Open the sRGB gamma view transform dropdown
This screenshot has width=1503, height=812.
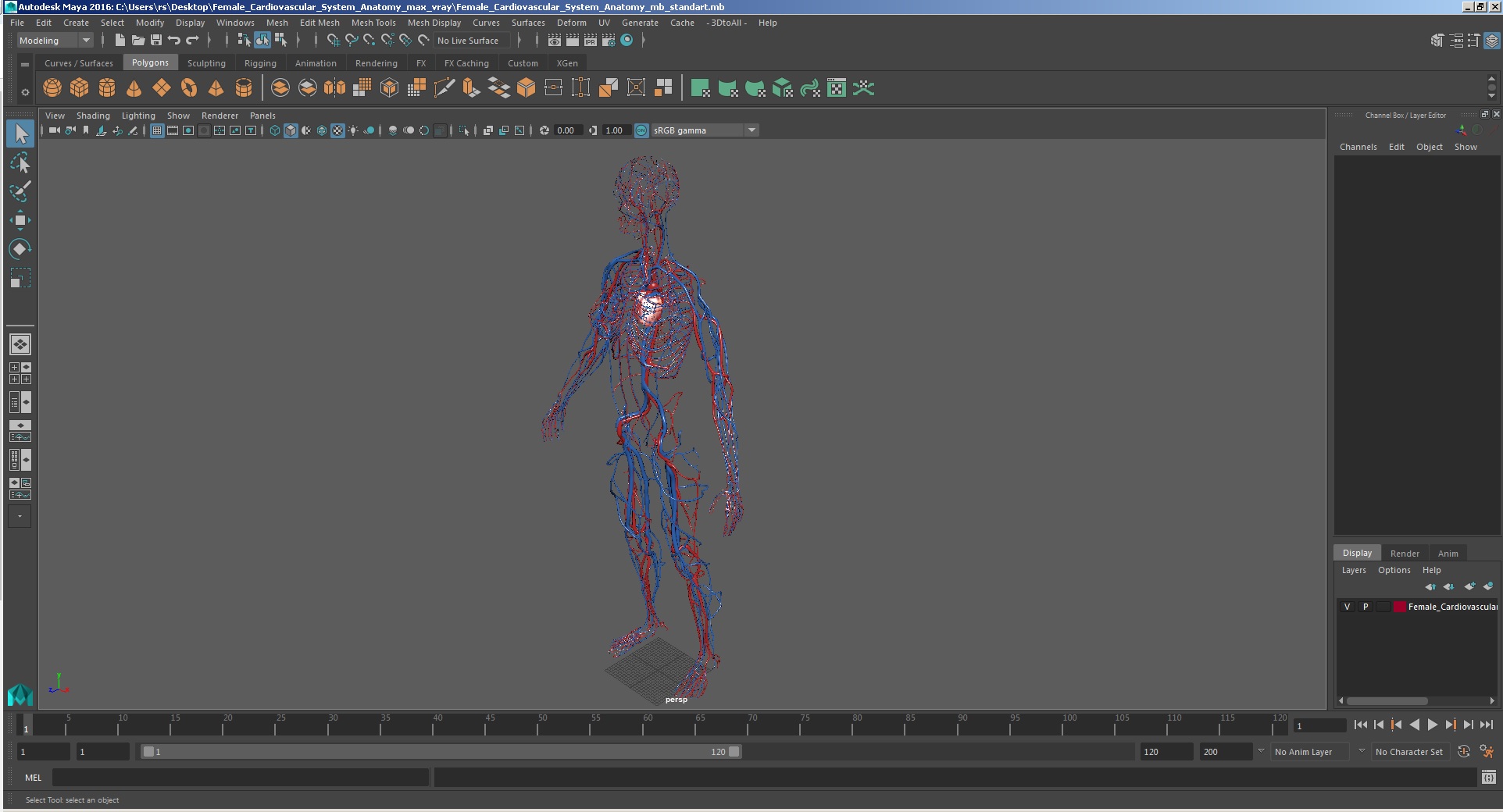705,130
